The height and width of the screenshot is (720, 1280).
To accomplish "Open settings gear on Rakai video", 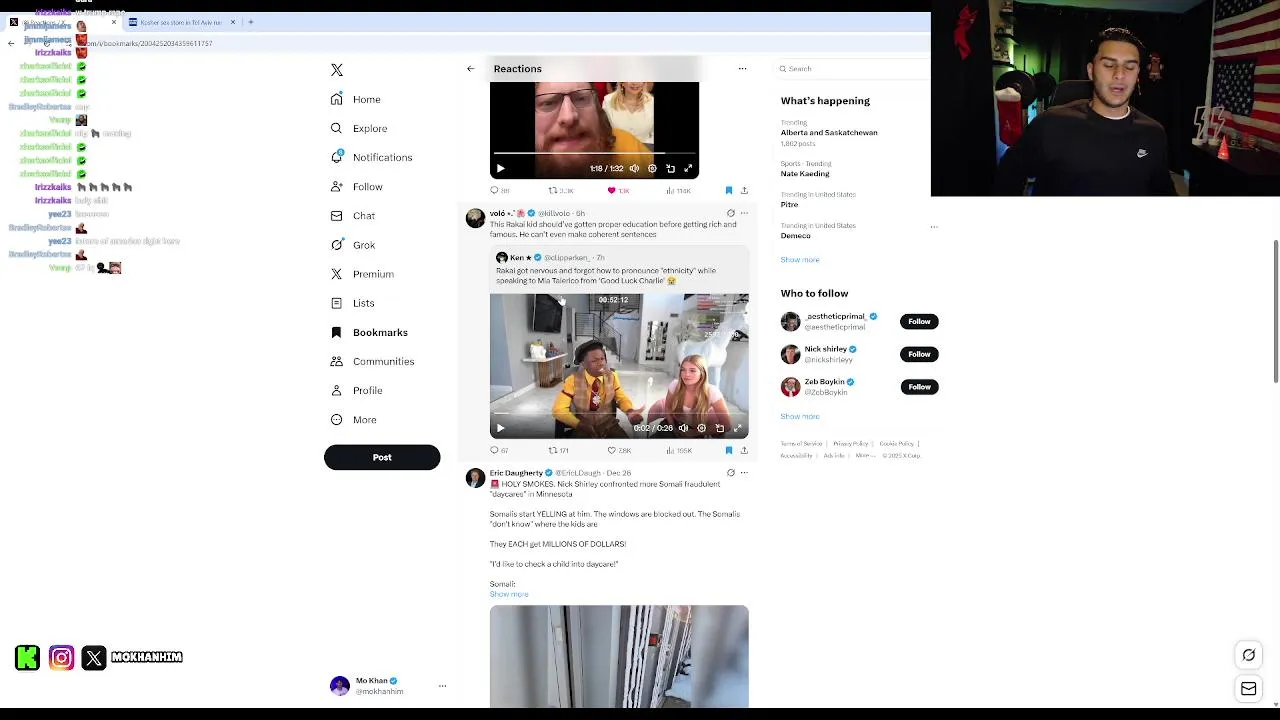I will [701, 428].
